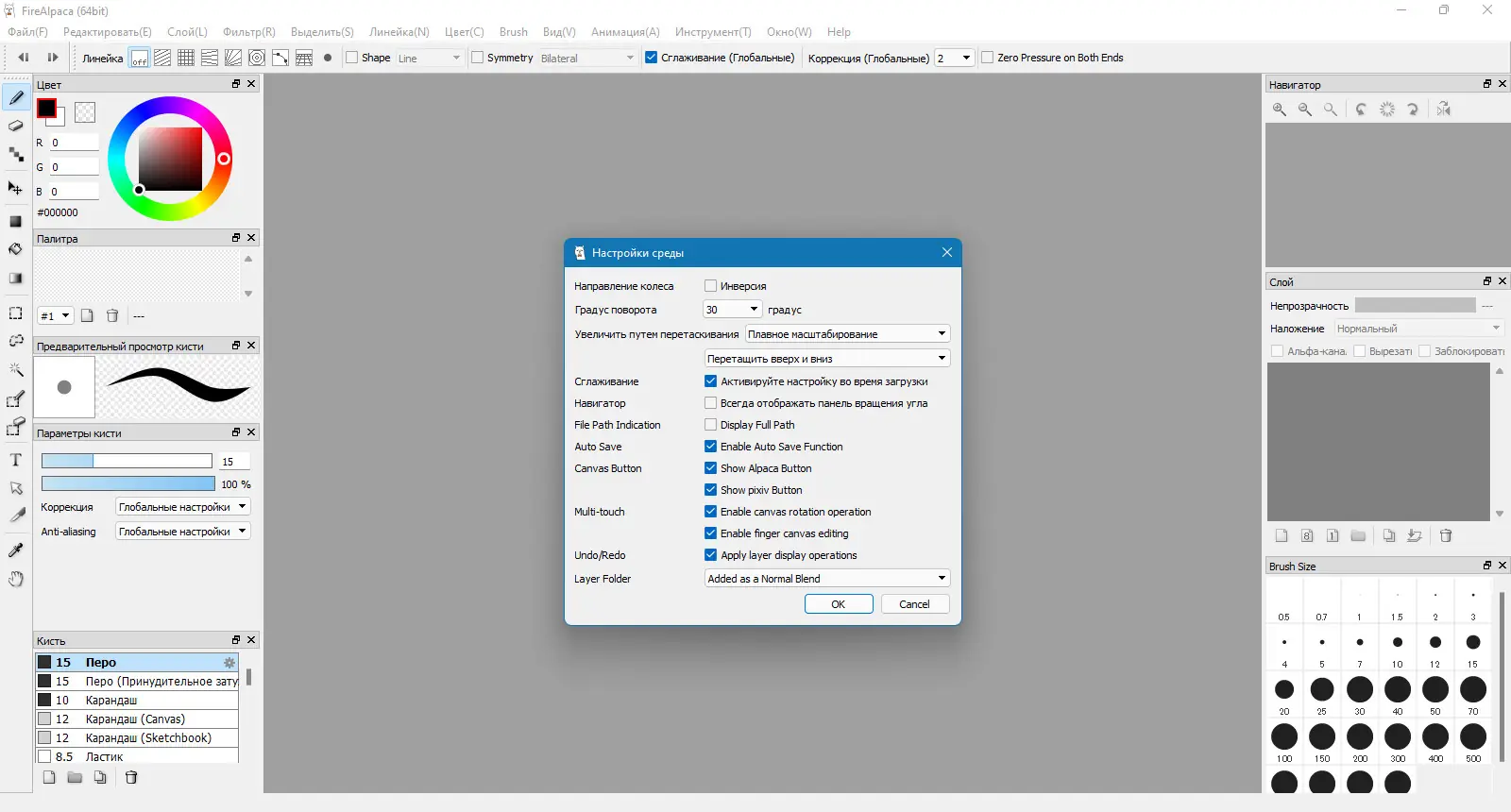Screen dimensions: 1511x812
Task: Uncheck Show Alpaca Button
Action: click(x=710, y=468)
